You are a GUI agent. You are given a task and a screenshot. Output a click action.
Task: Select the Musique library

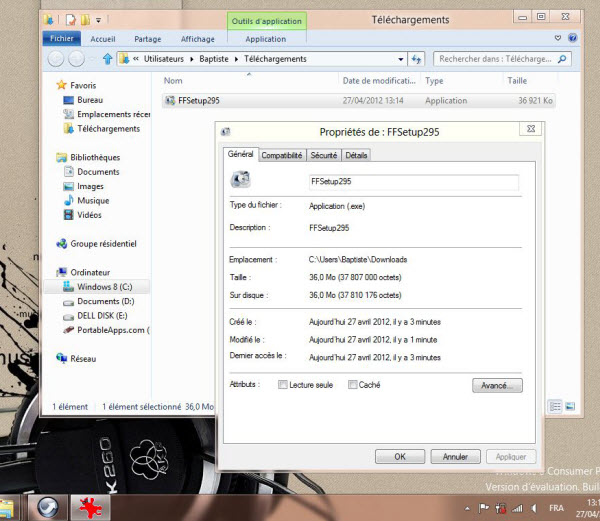(93, 201)
